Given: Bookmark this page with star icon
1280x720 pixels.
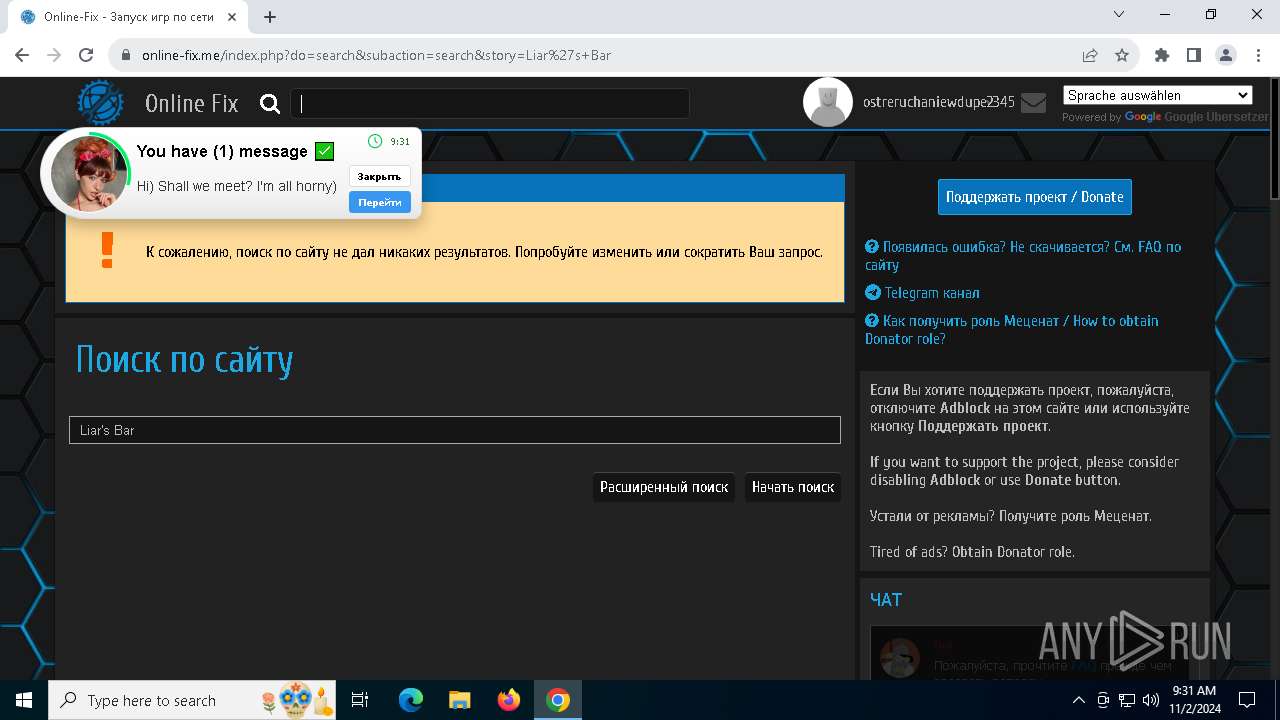Looking at the screenshot, I should click(x=1122, y=55).
